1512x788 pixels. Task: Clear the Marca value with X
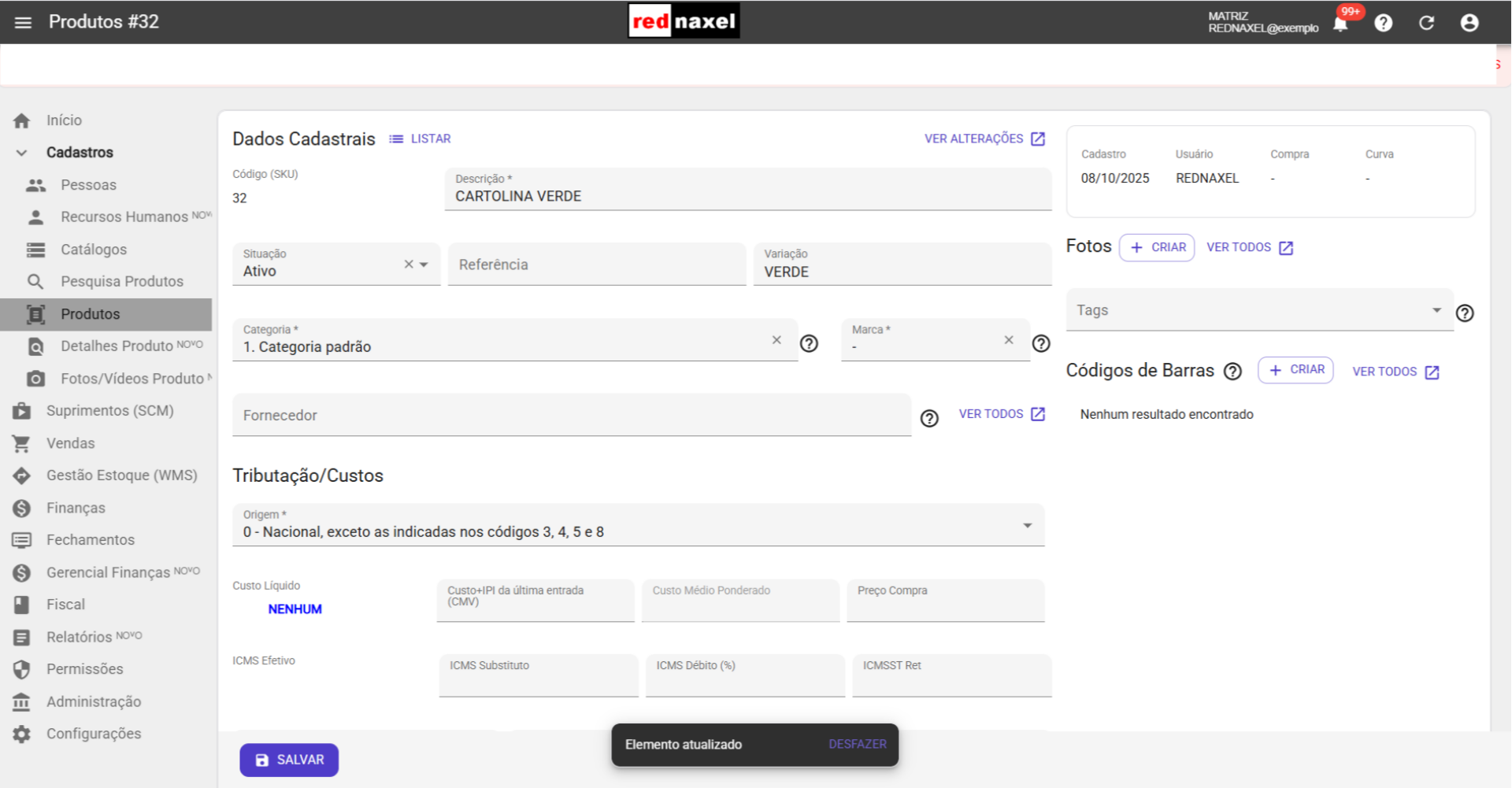tap(1009, 340)
